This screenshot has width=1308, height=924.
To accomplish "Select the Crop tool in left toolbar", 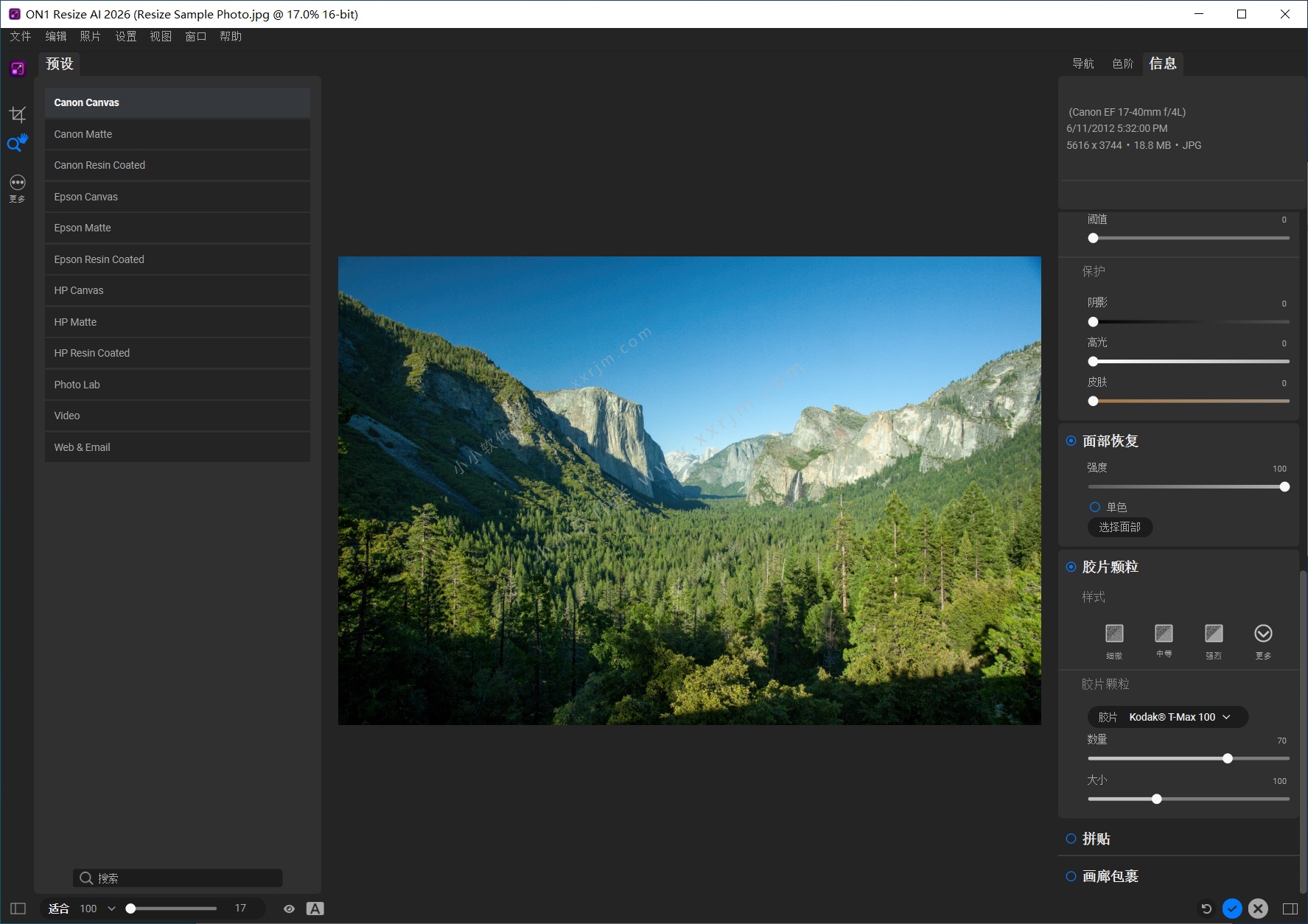I will click(18, 114).
